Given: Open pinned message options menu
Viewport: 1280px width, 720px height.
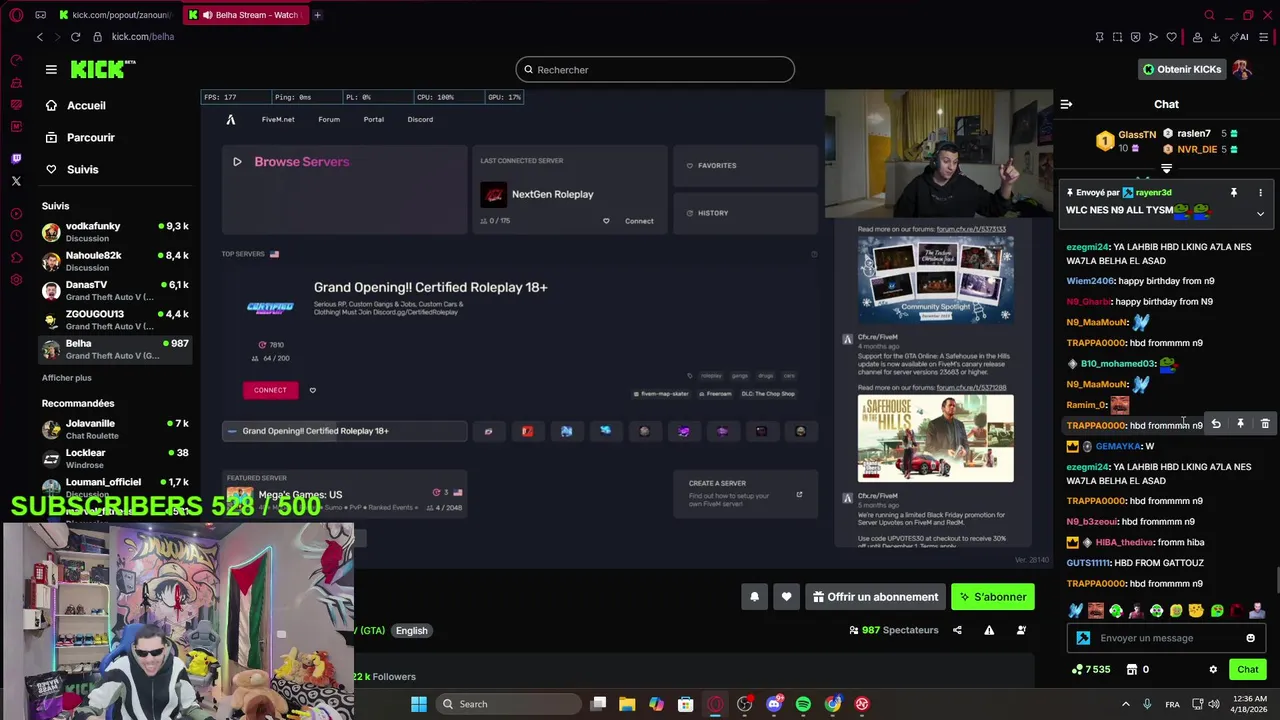Looking at the screenshot, I should pyautogui.click(x=1260, y=192).
